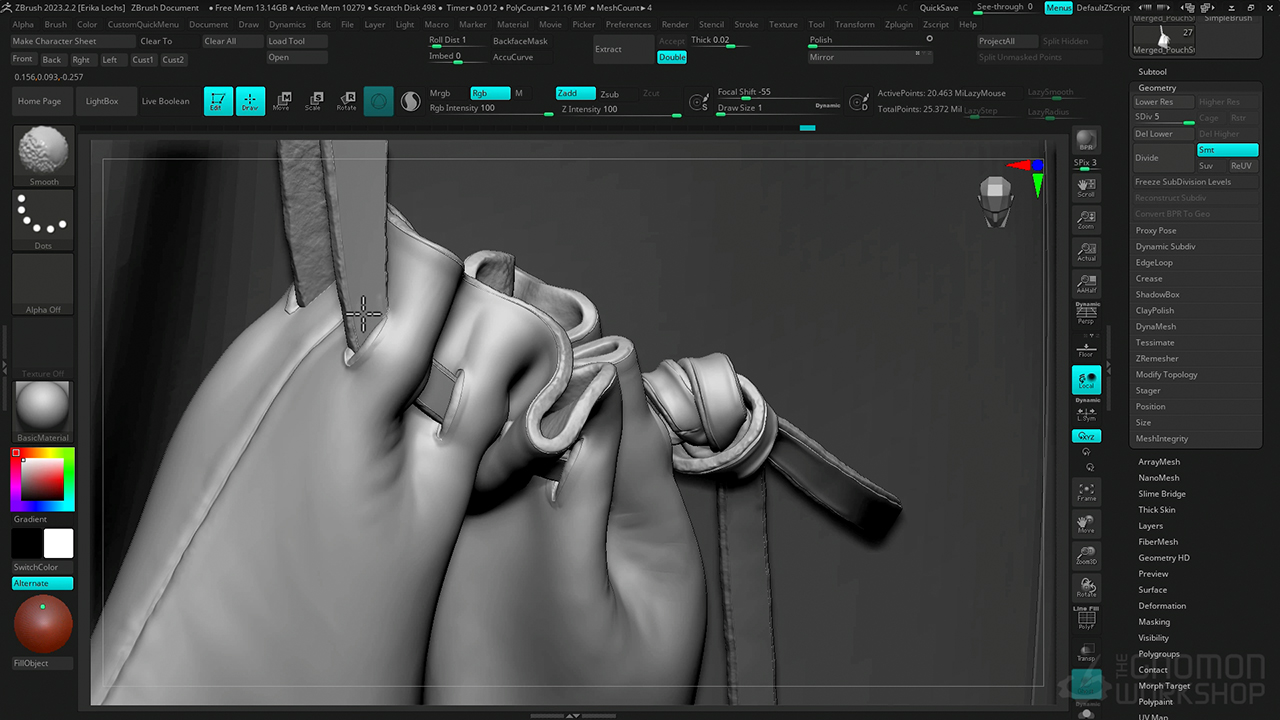Toggle the Floor grid icon
The image size is (1280, 720).
pyautogui.click(x=1086, y=348)
